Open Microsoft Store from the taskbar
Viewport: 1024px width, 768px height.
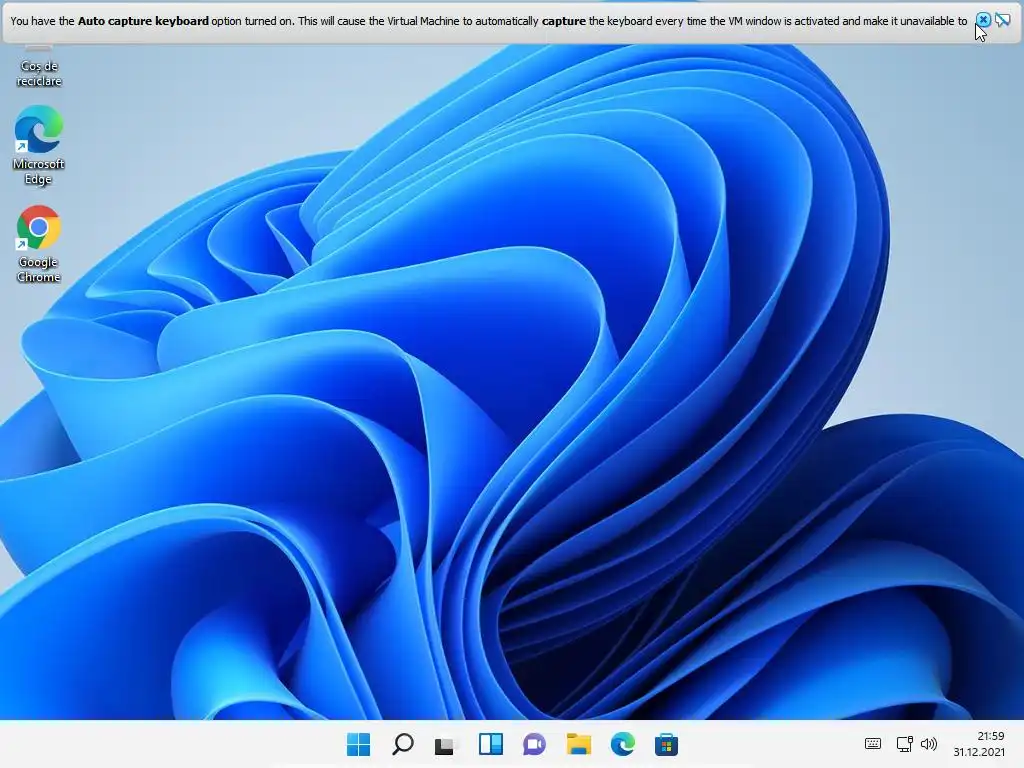666,744
